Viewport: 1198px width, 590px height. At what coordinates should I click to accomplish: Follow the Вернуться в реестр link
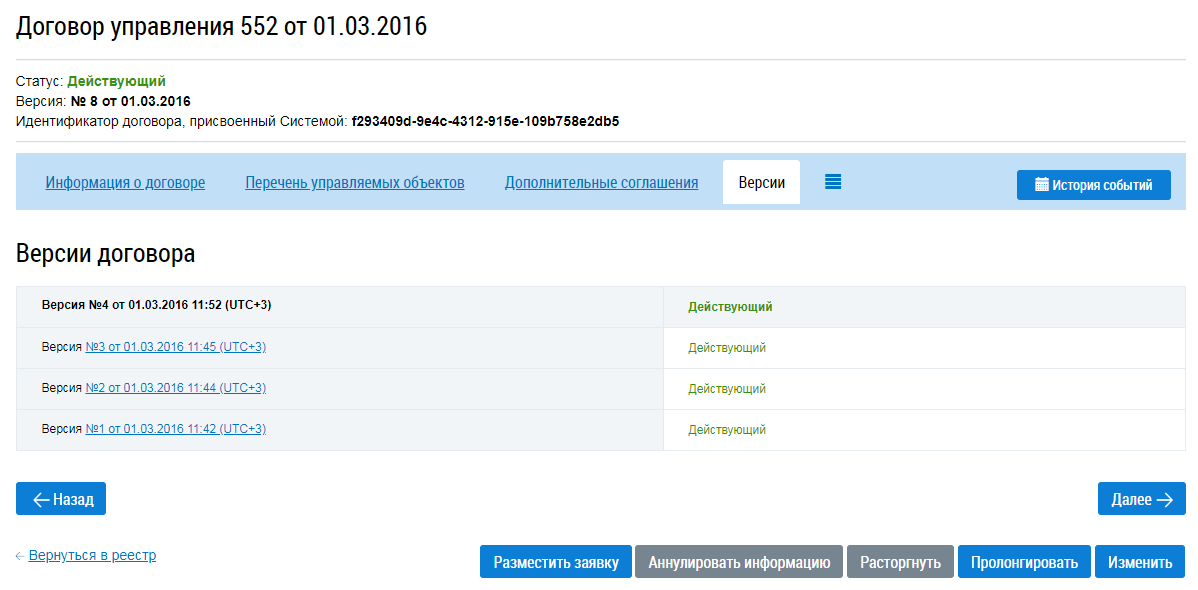point(92,556)
